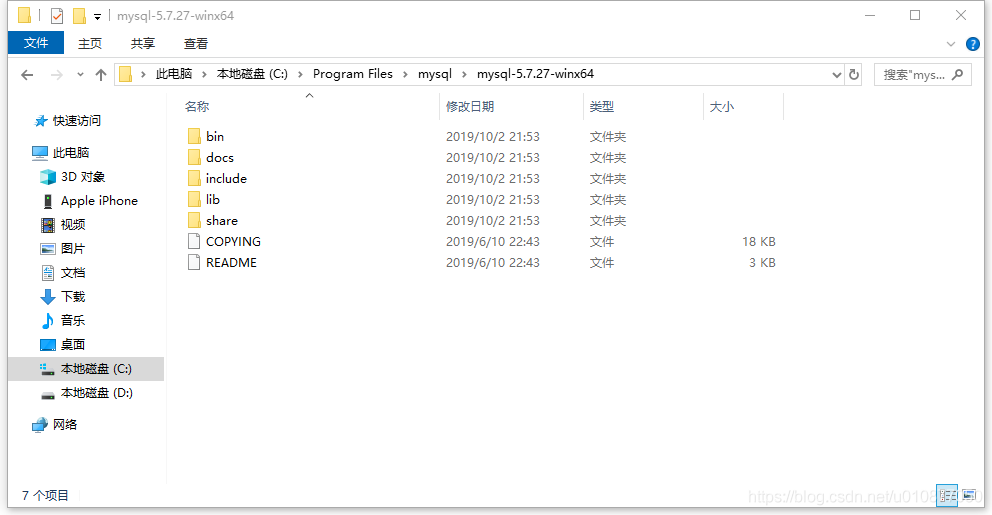This screenshot has width=992, height=515.
Task: Switch to details view in status bar
Action: [x=948, y=494]
